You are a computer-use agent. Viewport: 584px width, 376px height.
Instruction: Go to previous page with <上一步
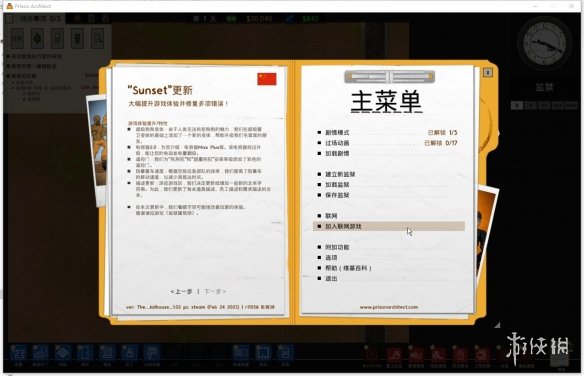(x=182, y=291)
